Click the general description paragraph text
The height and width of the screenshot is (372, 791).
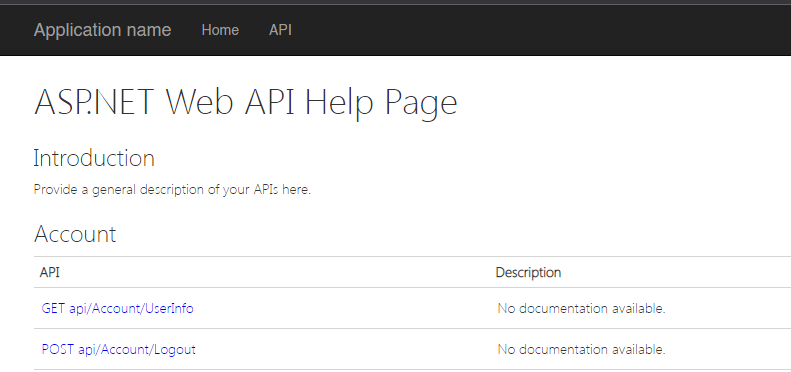click(172, 190)
